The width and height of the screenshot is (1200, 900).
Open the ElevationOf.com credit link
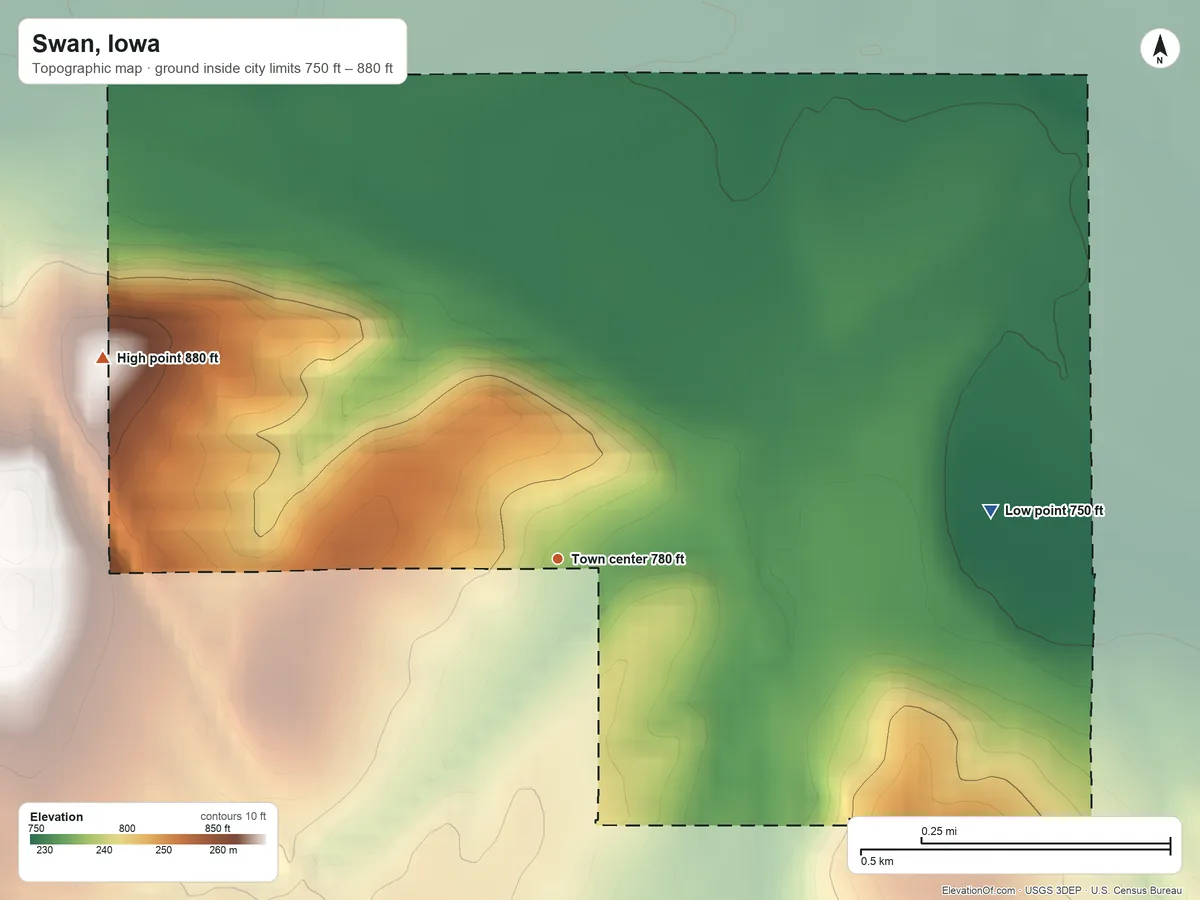979,890
